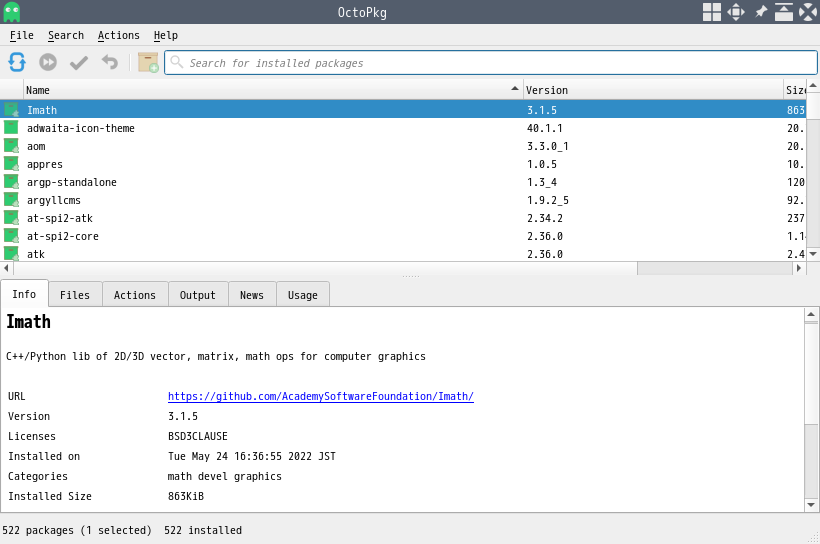Click the remote package search box icon

point(148,62)
